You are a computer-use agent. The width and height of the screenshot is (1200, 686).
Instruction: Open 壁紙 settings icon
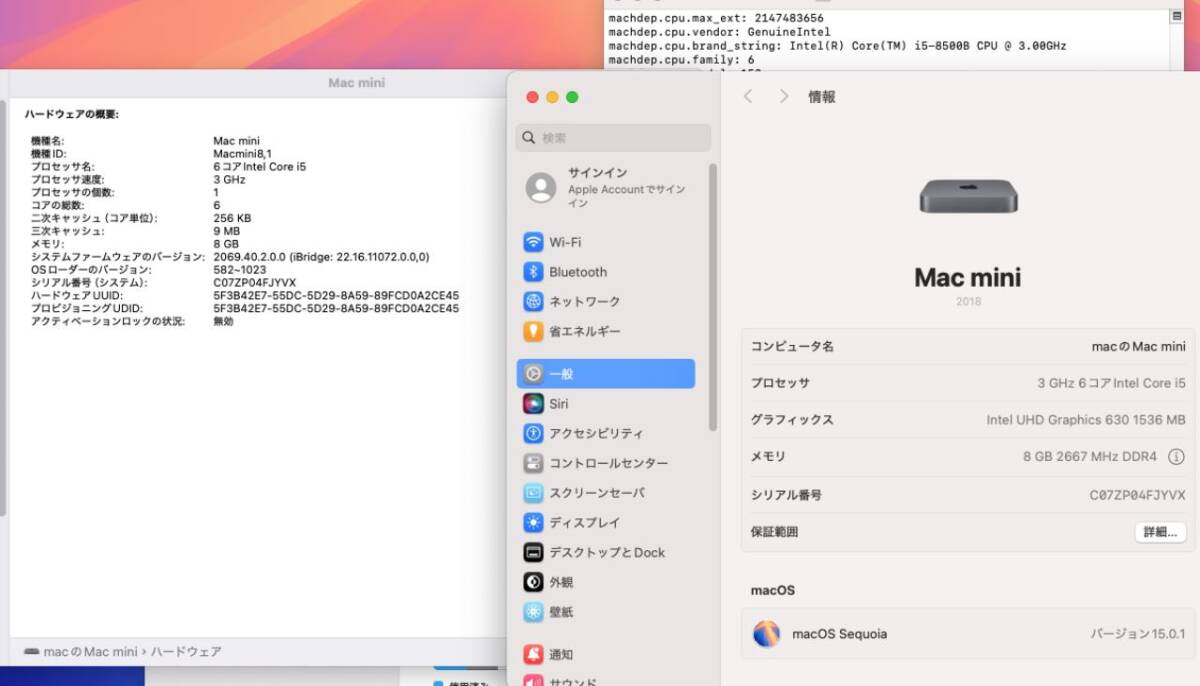(533, 612)
